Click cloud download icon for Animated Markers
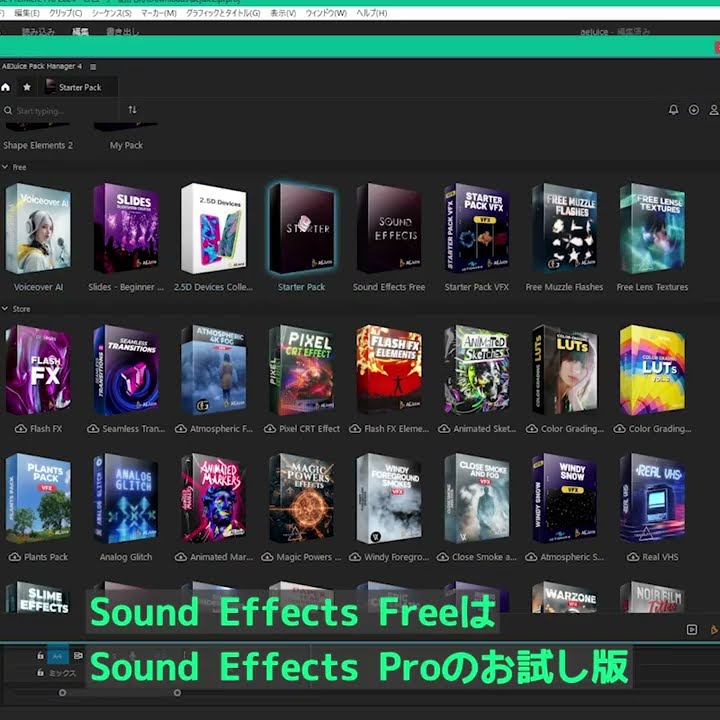This screenshot has height=720, width=720. coord(181,557)
